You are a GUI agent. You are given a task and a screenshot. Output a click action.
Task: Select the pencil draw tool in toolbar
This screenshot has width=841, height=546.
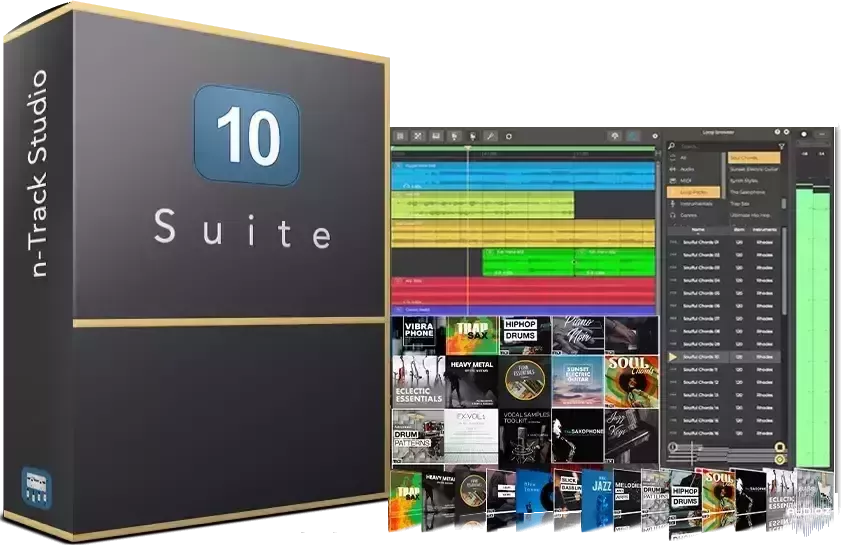pyautogui.click(x=490, y=136)
